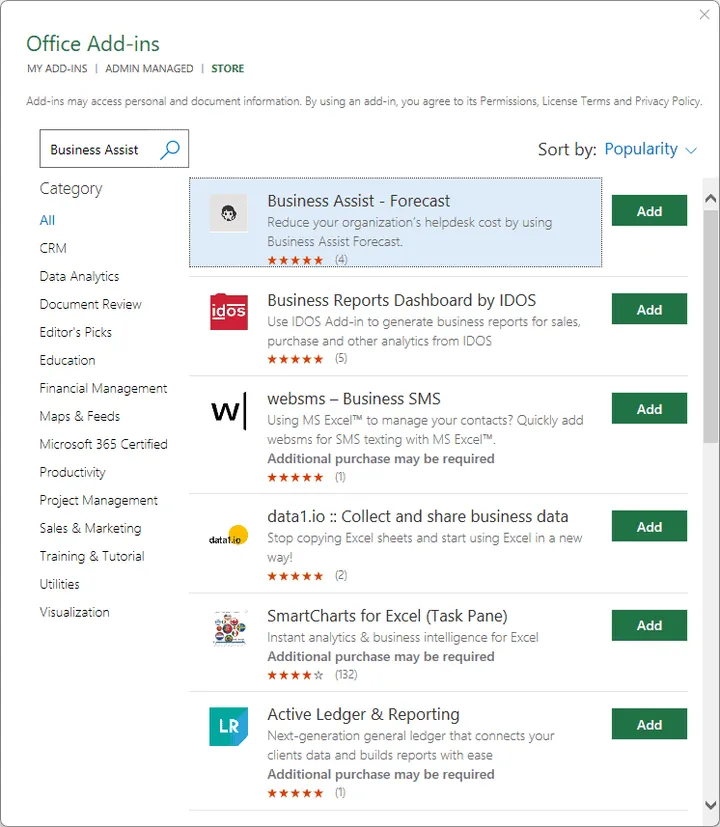The width and height of the screenshot is (720, 827).
Task: Click the IDOS red logo icon
Action: pyautogui.click(x=229, y=312)
